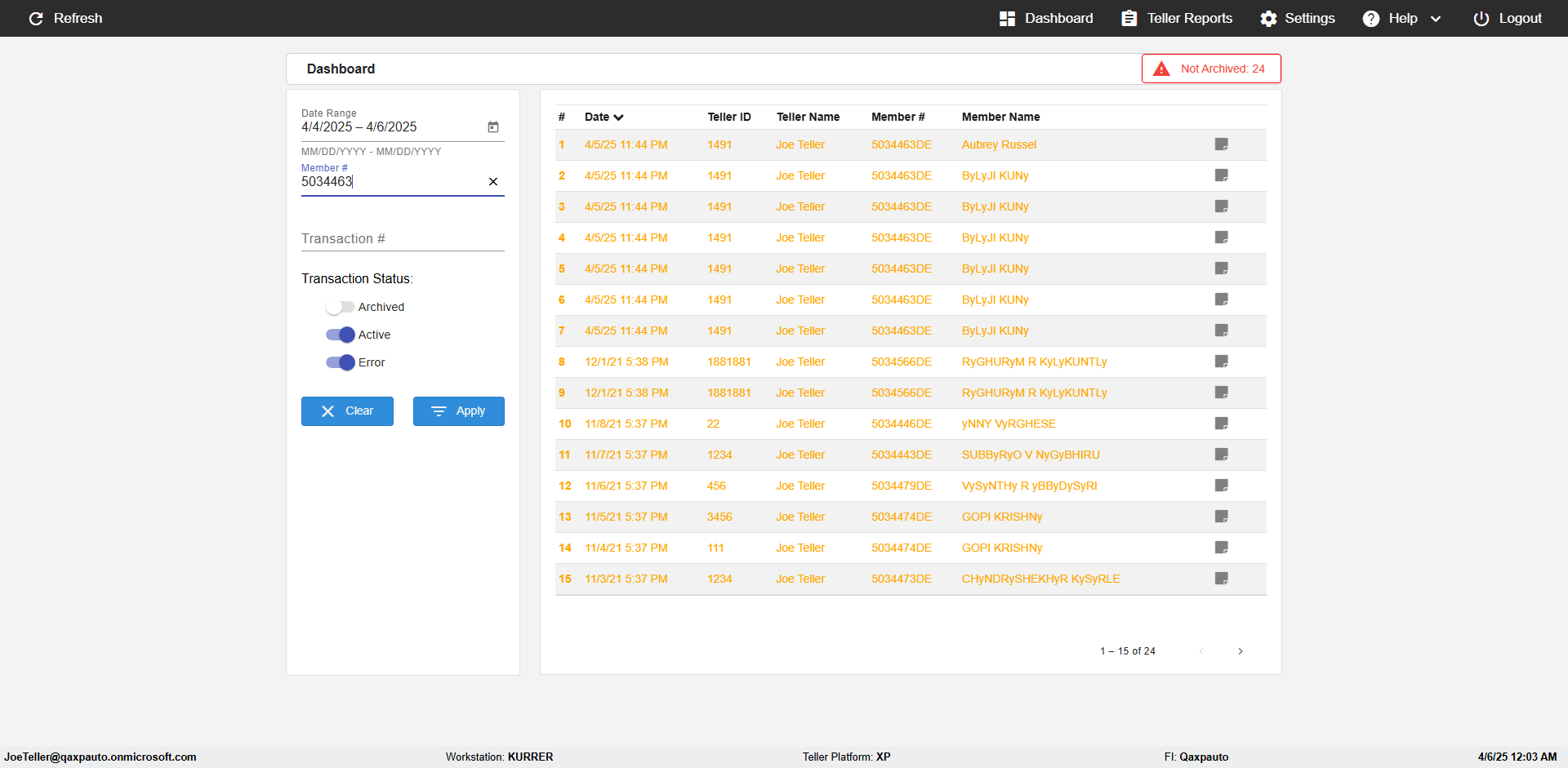Focus the Transaction # input field

pos(403,238)
